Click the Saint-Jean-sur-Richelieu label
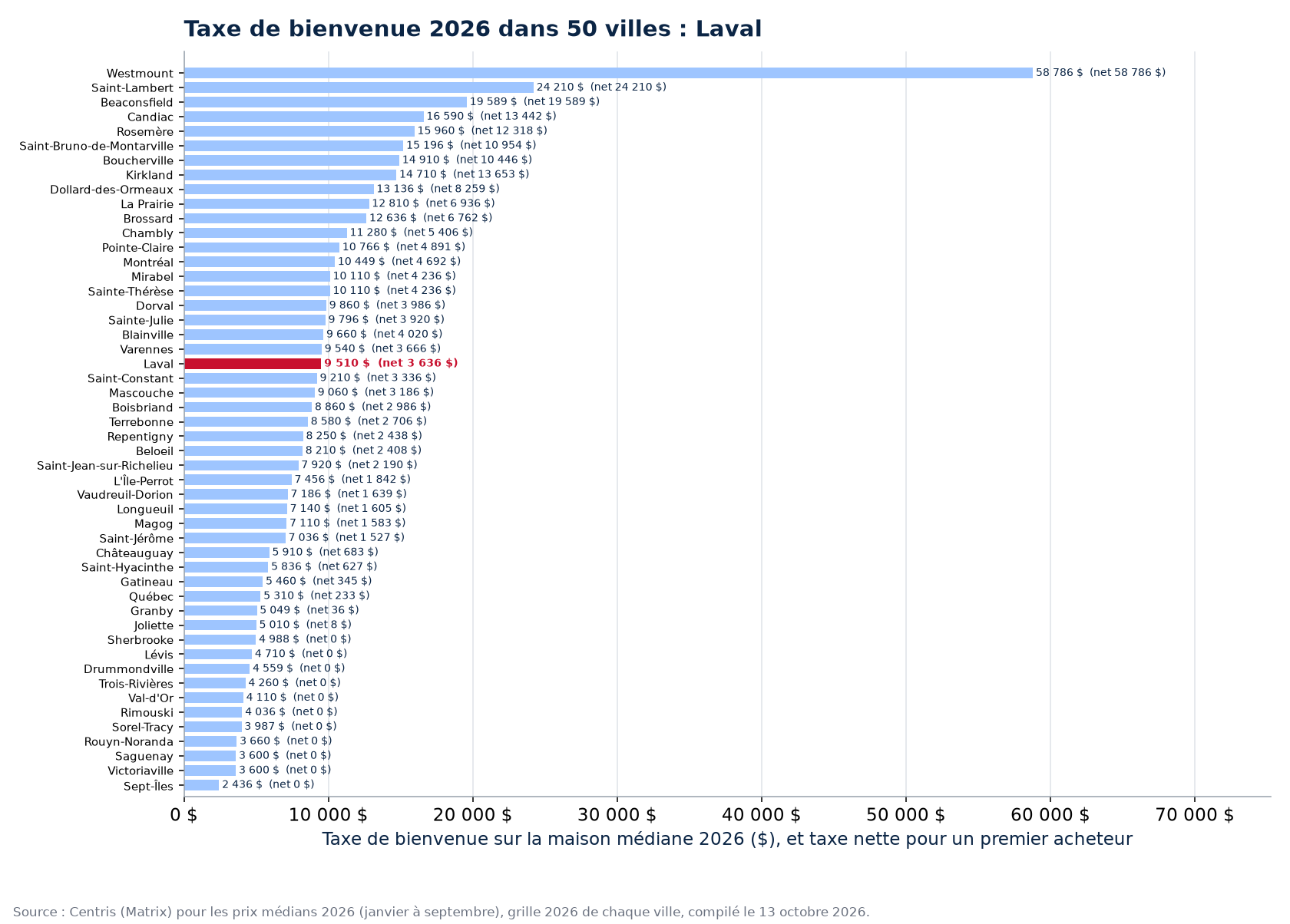This screenshot has width=1290, height=924. (x=105, y=466)
